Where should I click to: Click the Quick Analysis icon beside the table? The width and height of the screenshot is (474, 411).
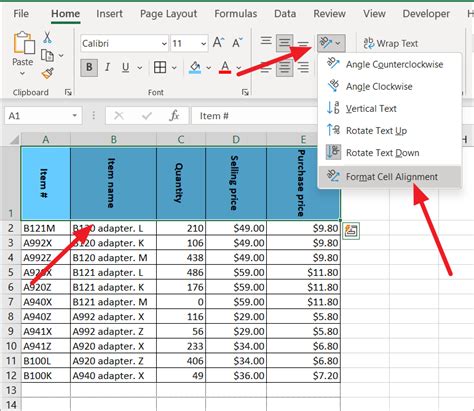pos(351,231)
